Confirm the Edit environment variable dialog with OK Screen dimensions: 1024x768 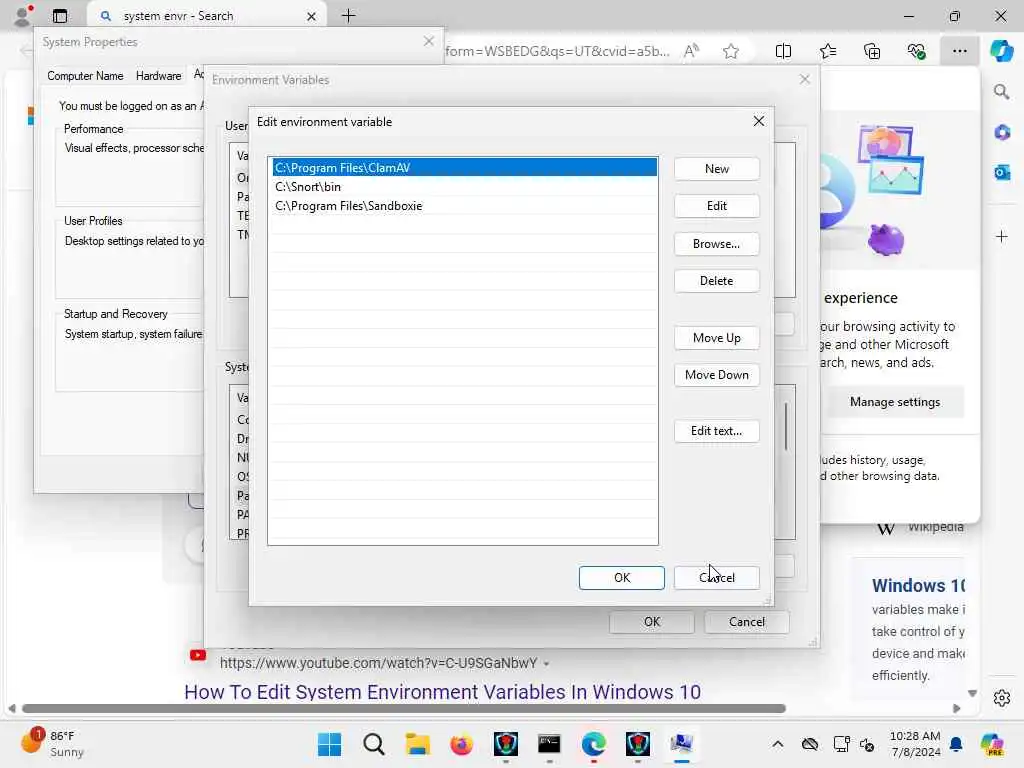click(x=622, y=578)
